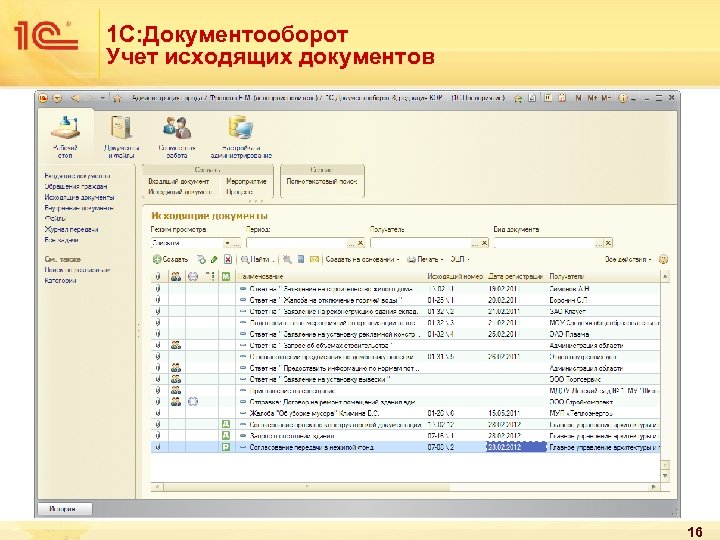Create a Входящий документ
The height and width of the screenshot is (540, 720).
tap(179, 181)
